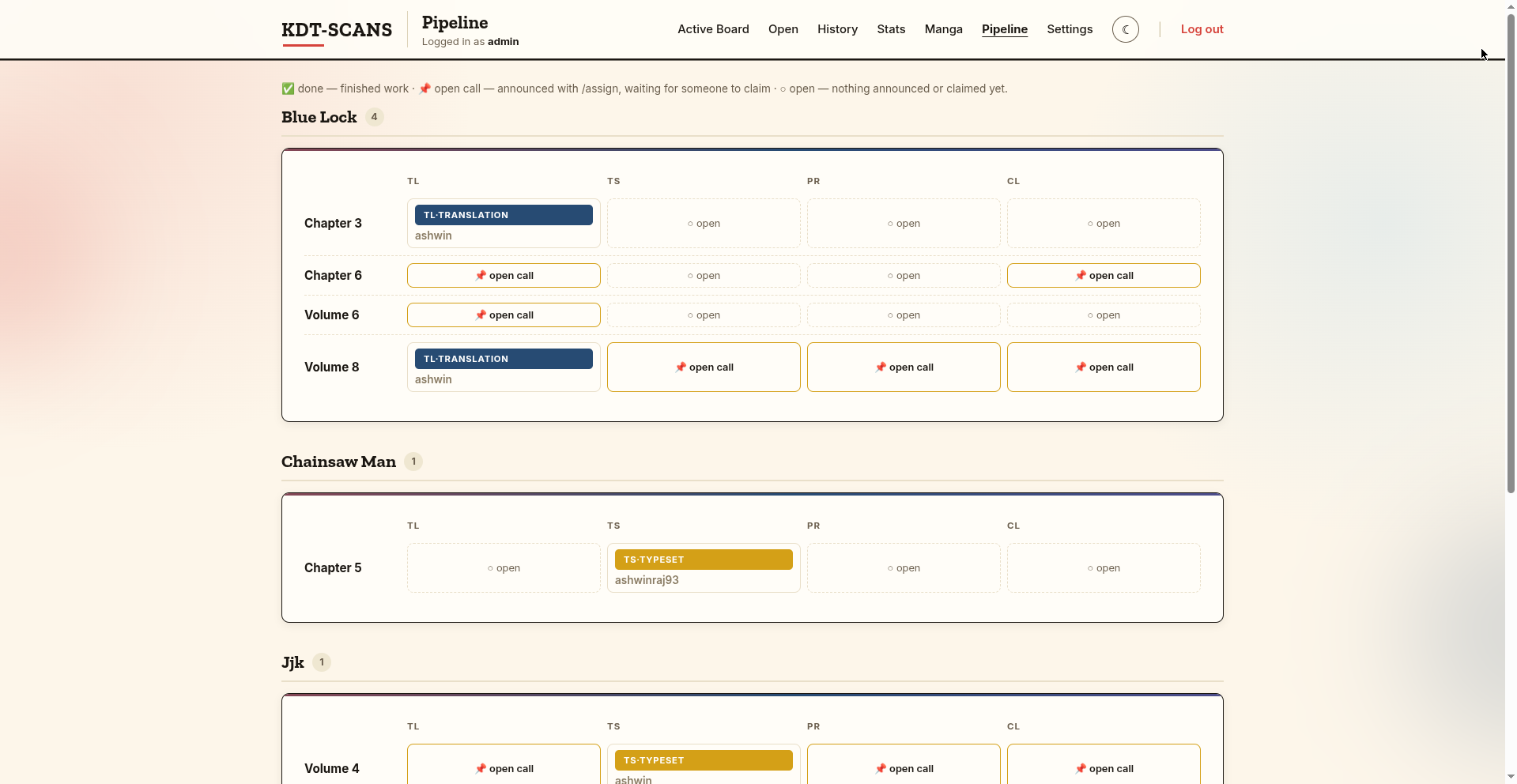Click Blue Lock Volume 6 PR open slot

(904, 315)
